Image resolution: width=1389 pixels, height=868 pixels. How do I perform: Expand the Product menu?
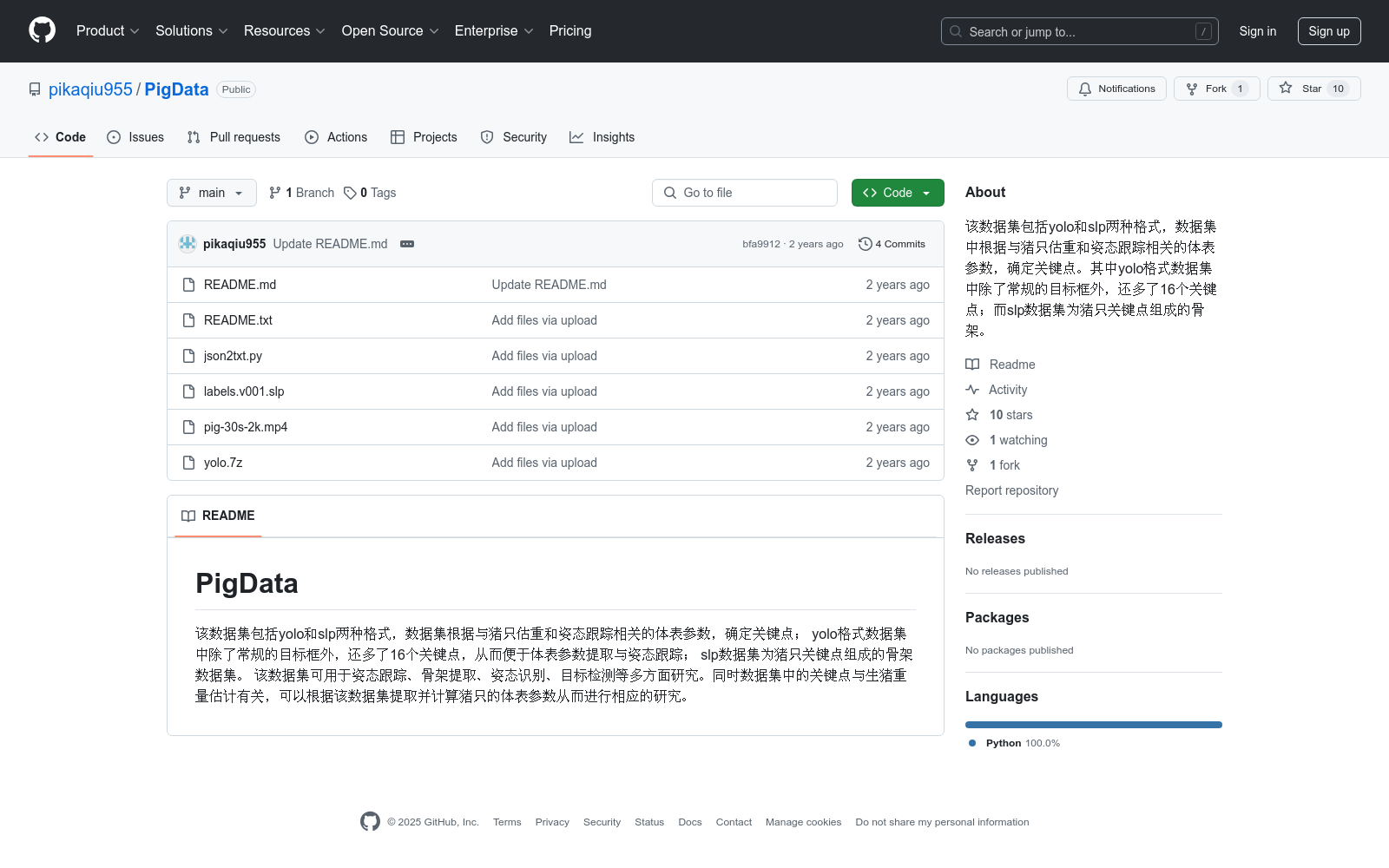(x=108, y=30)
